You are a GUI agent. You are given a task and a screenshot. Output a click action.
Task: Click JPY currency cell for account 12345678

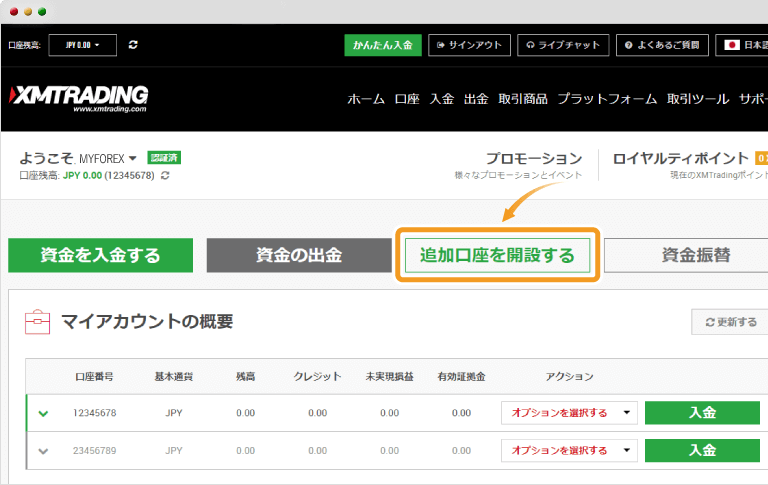174,413
